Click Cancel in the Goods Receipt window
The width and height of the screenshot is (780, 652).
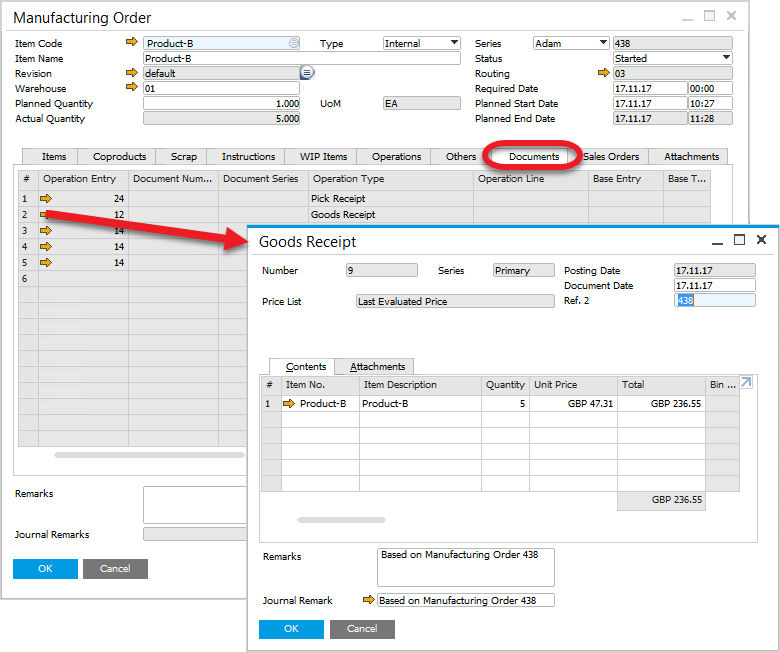tap(362, 629)
